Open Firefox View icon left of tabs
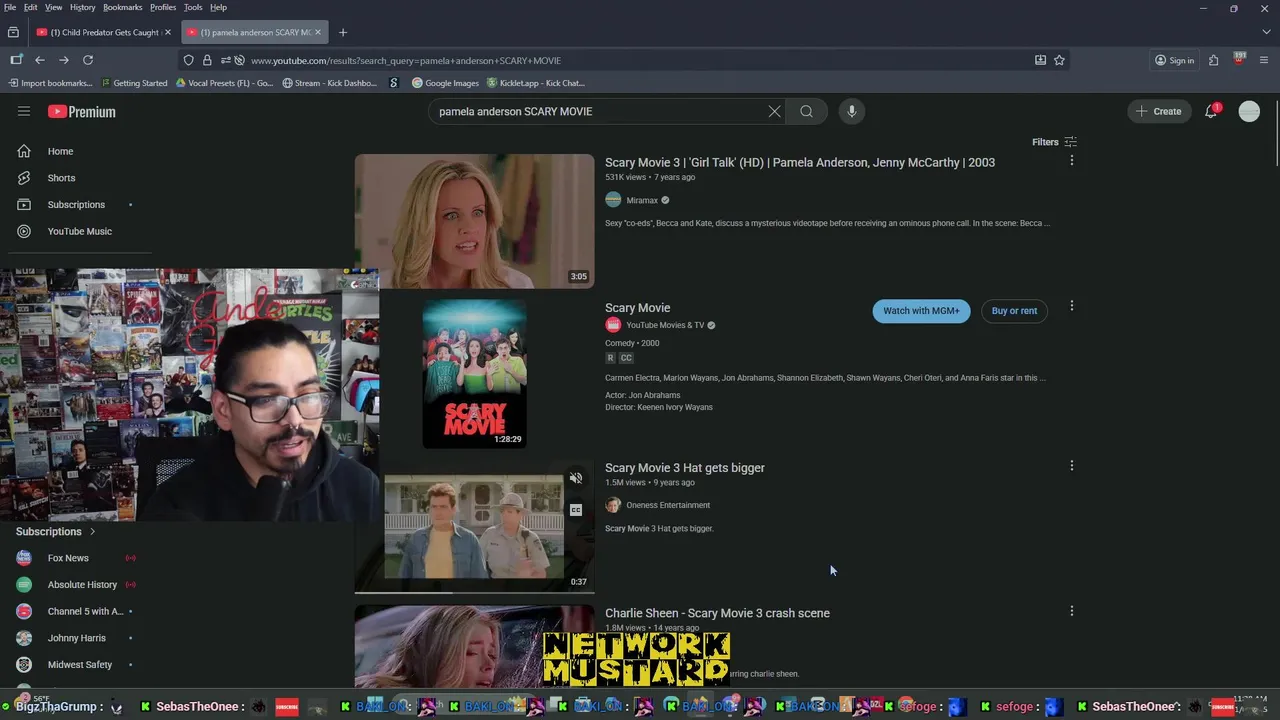Image resolution: width=1280 pixels, height=720 pixels. tap(13, 32)
